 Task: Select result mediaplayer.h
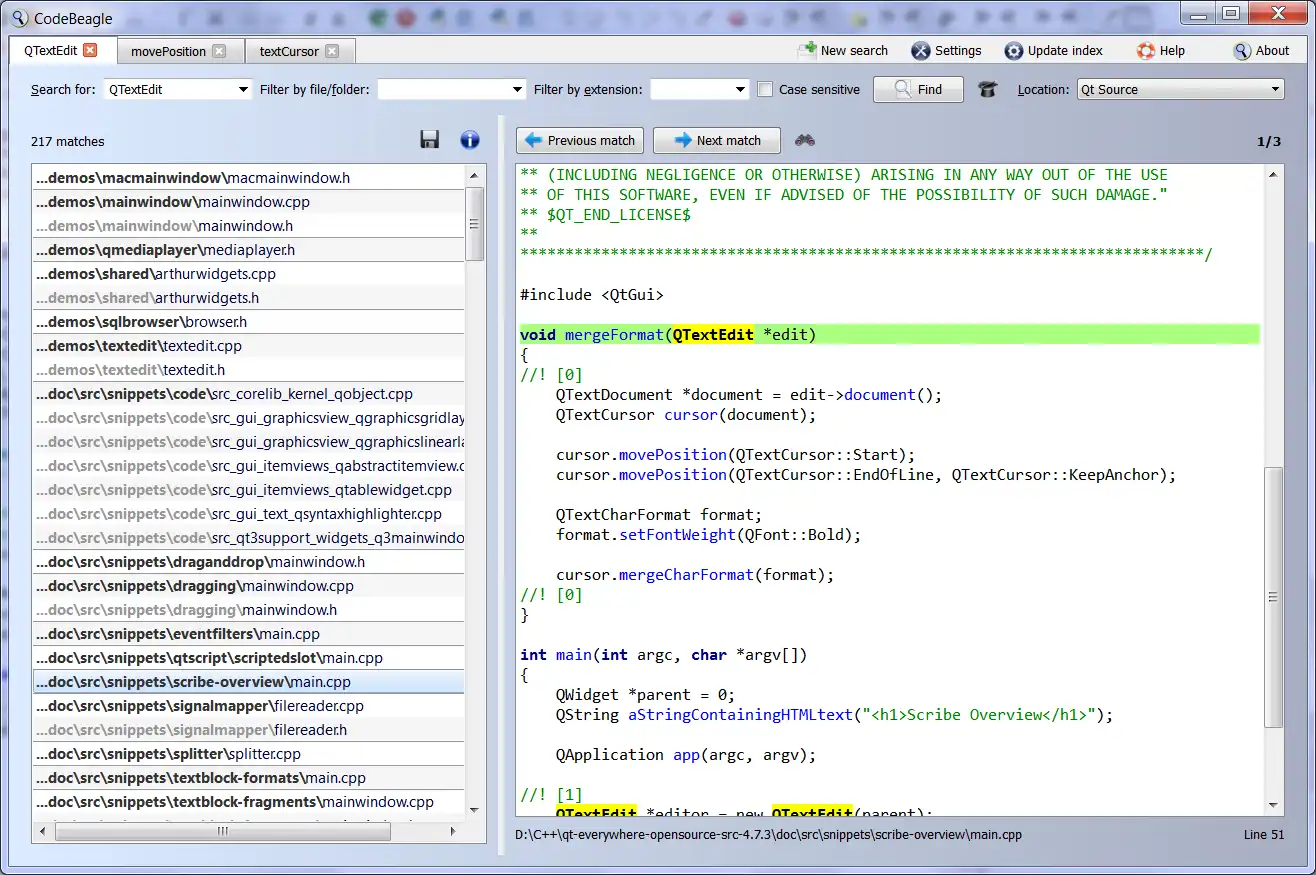pyautogui.click(x=249, y=250)
